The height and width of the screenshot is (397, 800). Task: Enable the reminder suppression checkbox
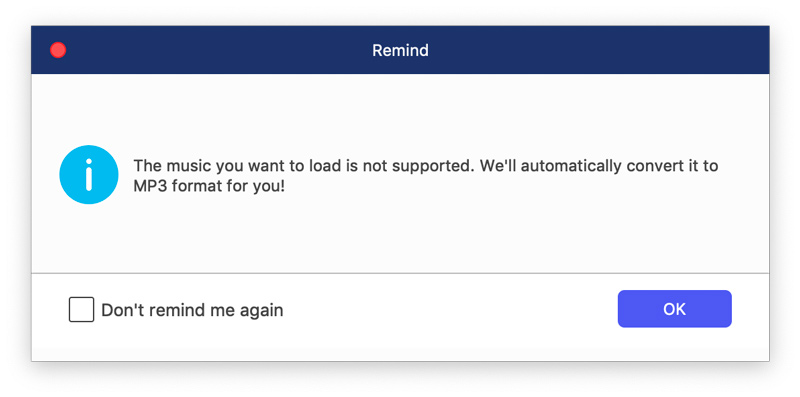82,310
